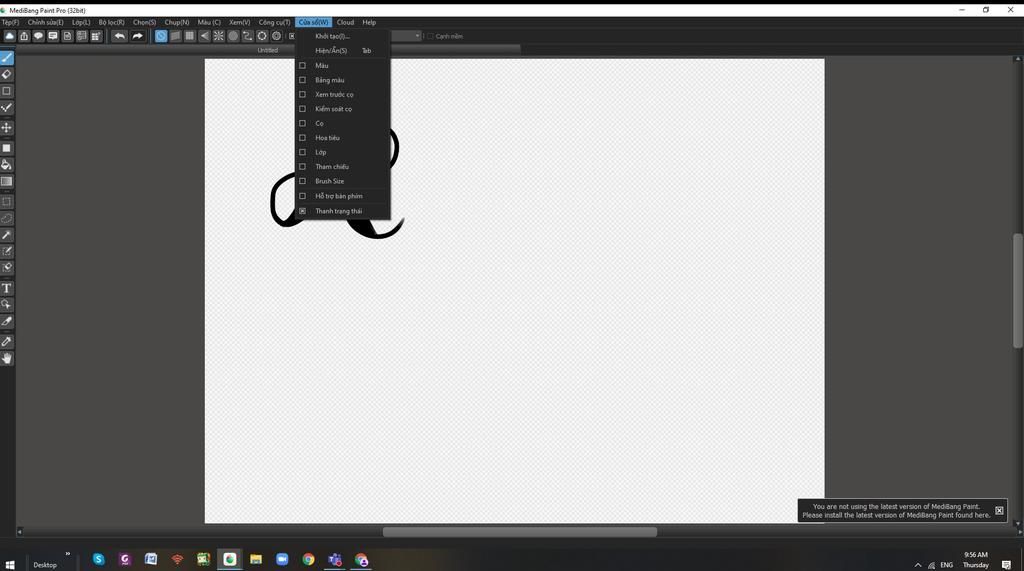This screenshot has width=1024, height=571.
Task: Select the Magic Wand tool
Action: (x=7, y=235)
